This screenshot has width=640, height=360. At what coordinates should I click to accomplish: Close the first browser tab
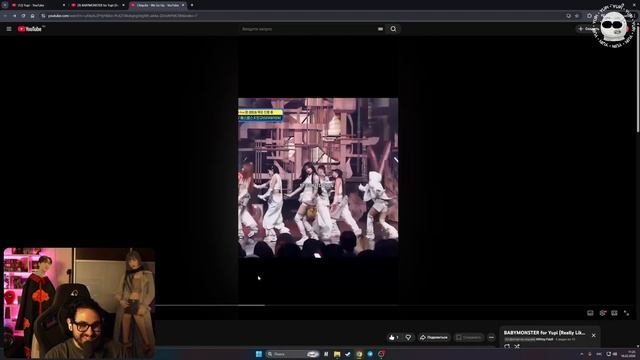click(x=64, y=5)
